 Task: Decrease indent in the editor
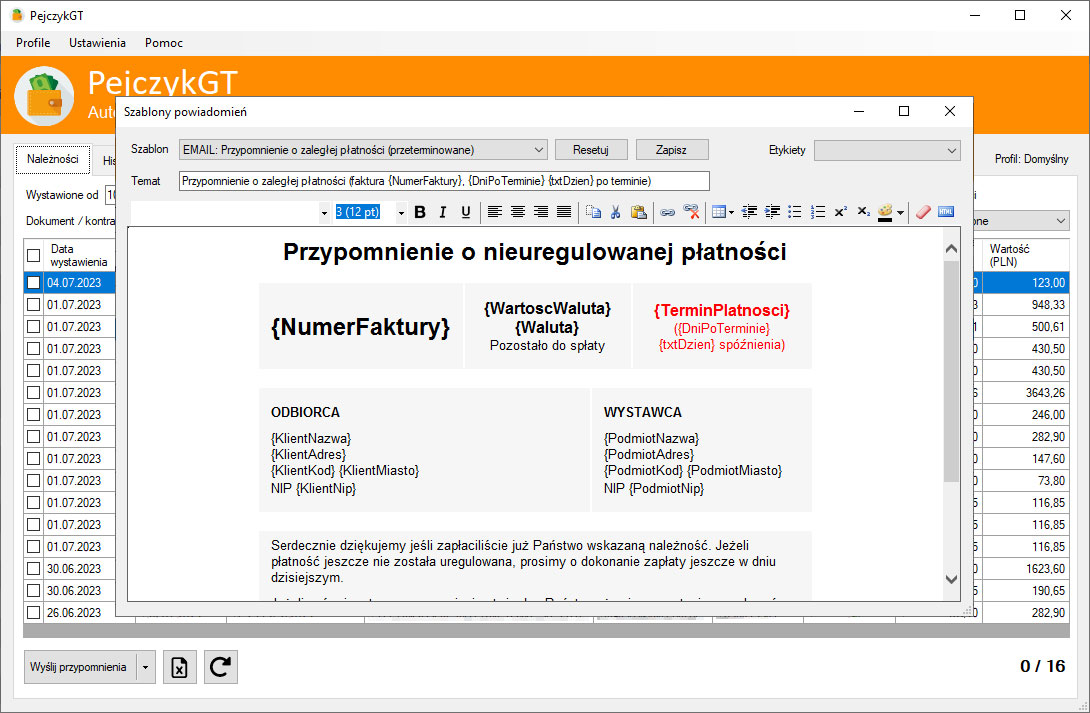[749, 212]
